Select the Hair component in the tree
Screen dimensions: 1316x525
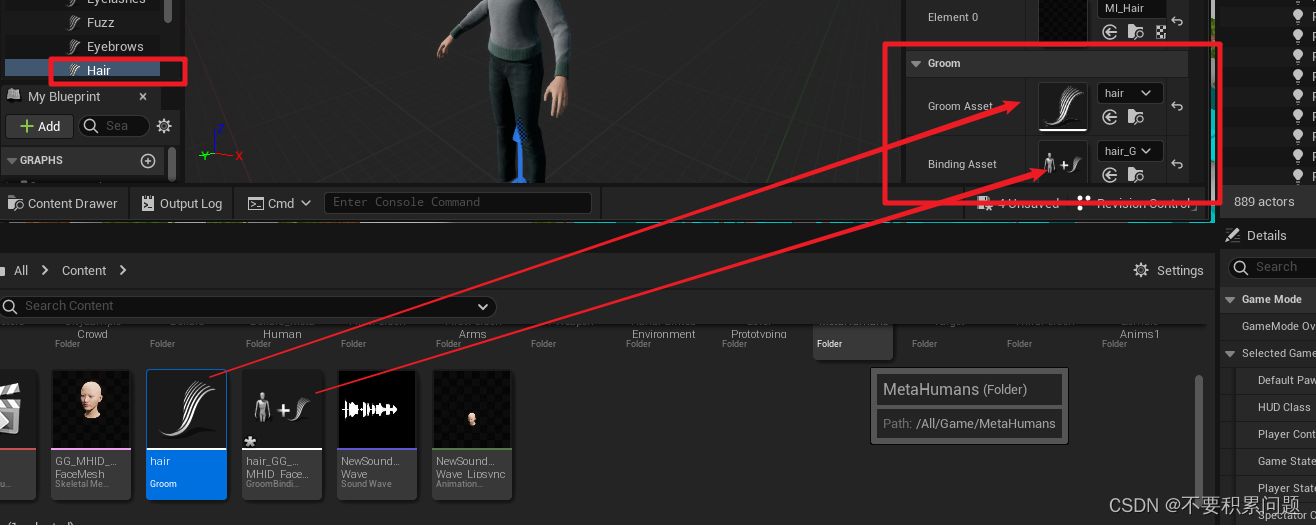[x=98, y=70]
